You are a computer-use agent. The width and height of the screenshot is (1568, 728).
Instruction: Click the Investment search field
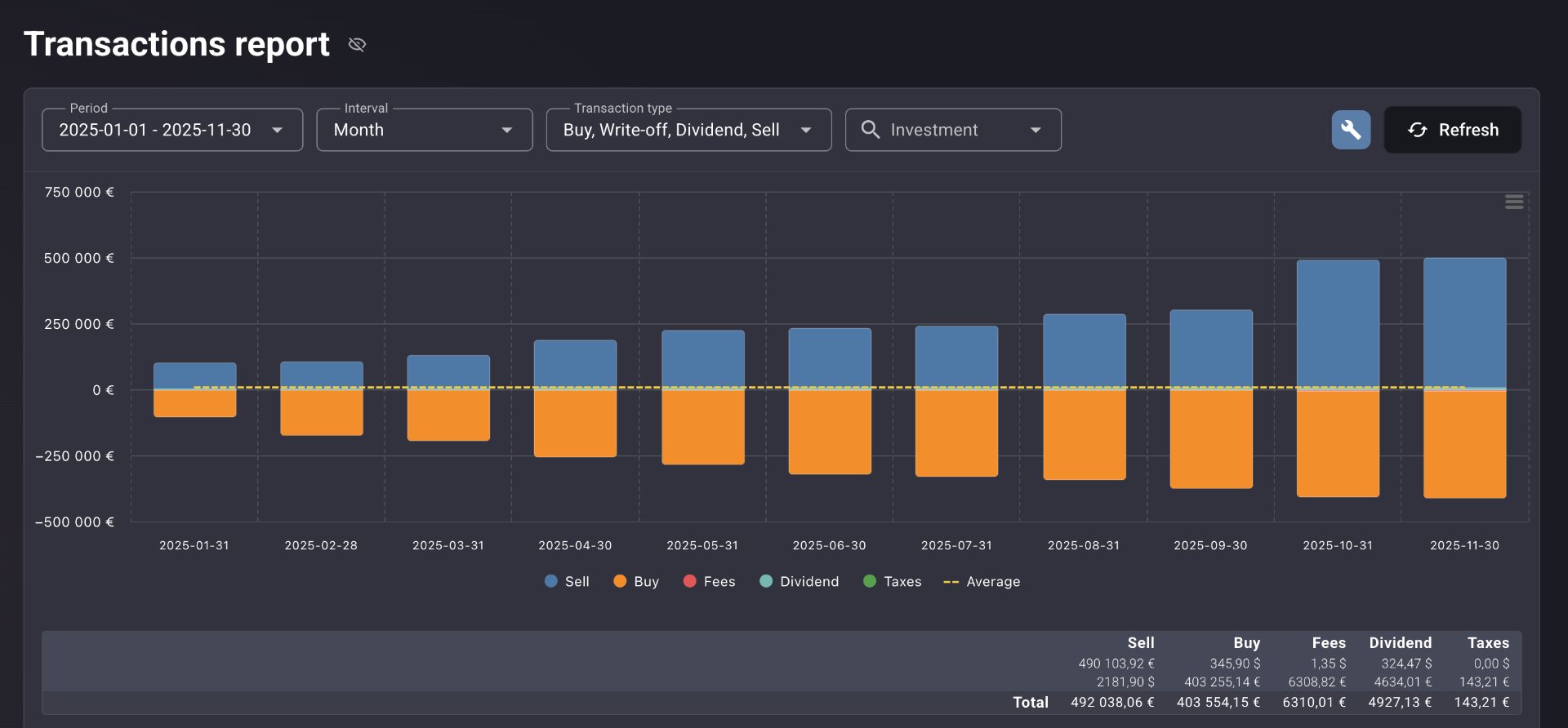coord(953,130)
